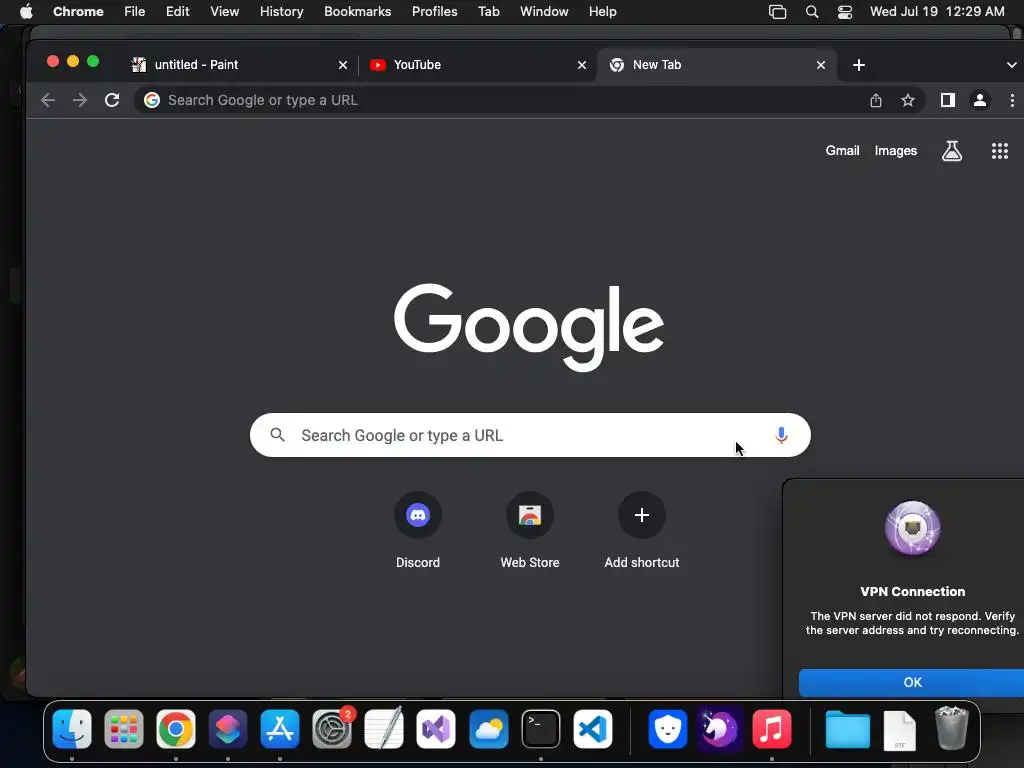This screenshot has width=1024, height=768.
Task: Open Control Center in the menu bar
Action: tap(844, 12)
